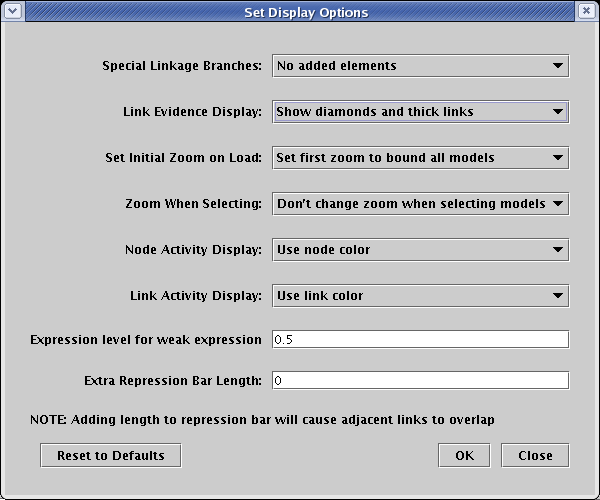Click the weak expression level input field

pyautogui.click(x=420, y=340)
